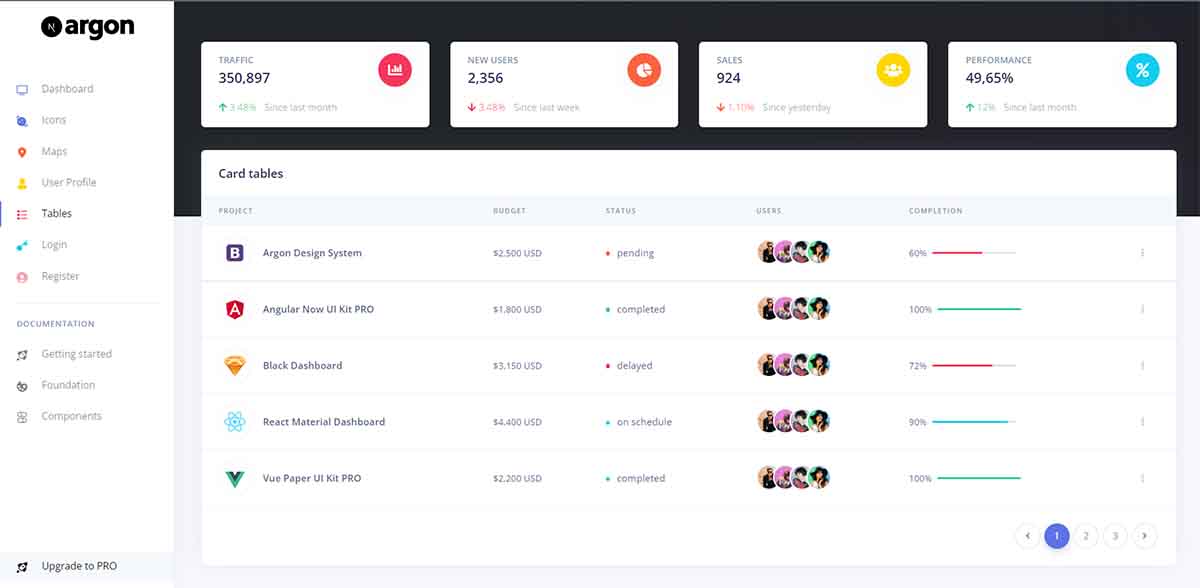
Task: Click the Dashboard monitor icon in sidebar
Action: pyautogui.click(x=22, y=89)
